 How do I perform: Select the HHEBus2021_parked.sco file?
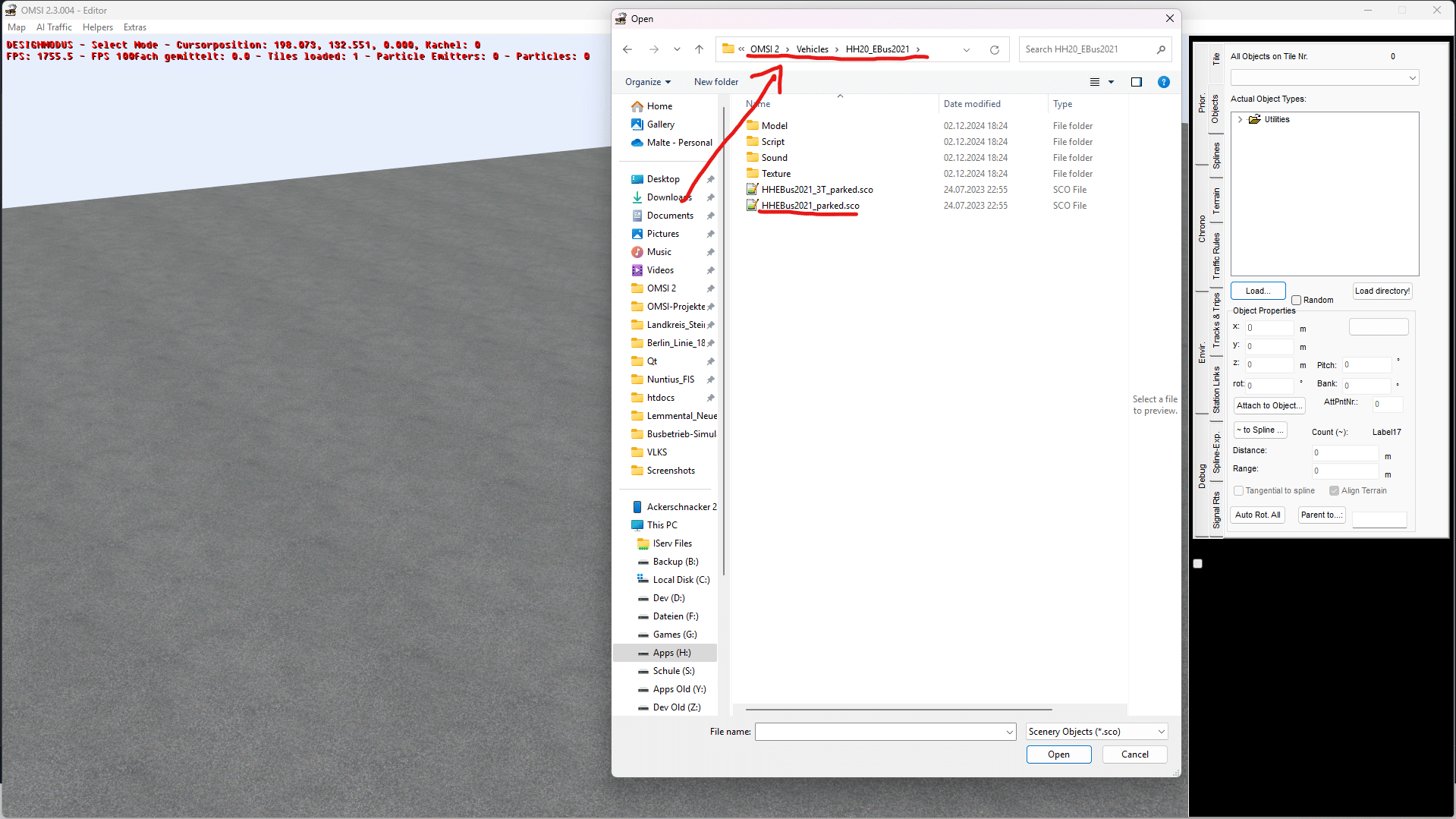(810, 206)
